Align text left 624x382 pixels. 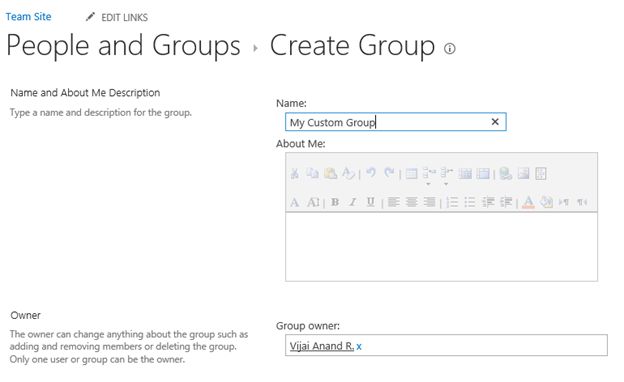(394, 202)
